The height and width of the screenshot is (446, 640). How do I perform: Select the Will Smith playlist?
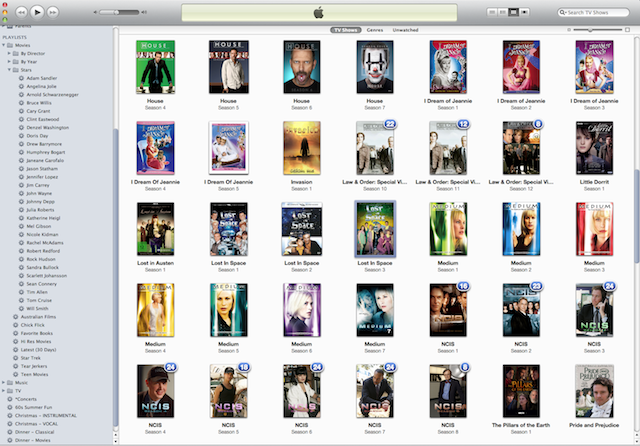click(x=37, y=308)
